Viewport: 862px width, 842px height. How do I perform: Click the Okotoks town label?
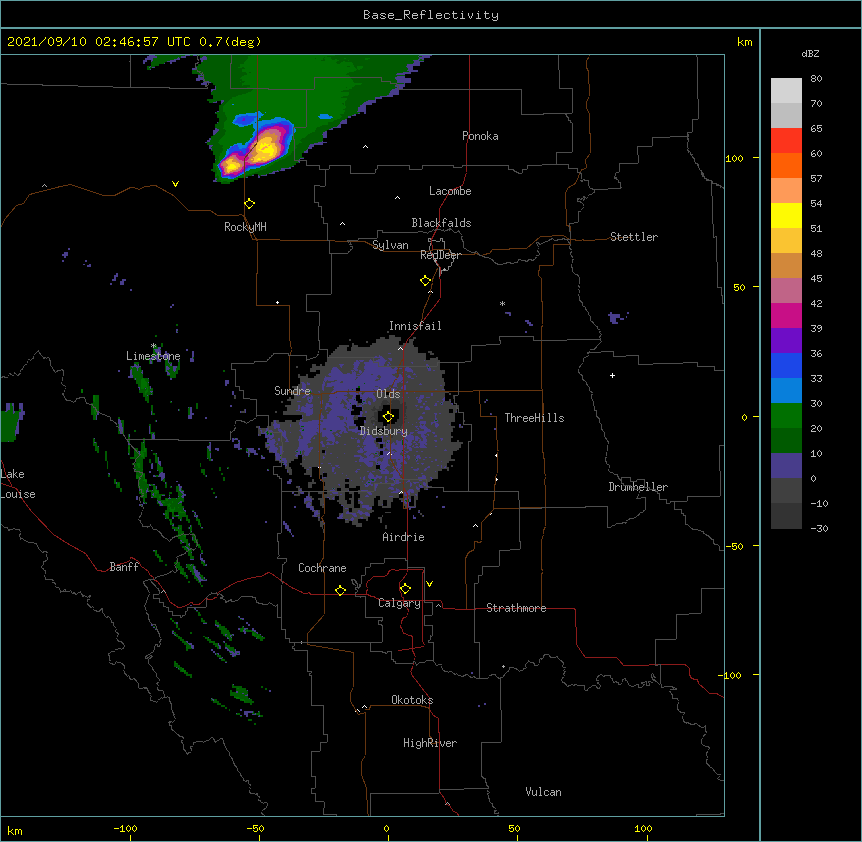(412, 700)
